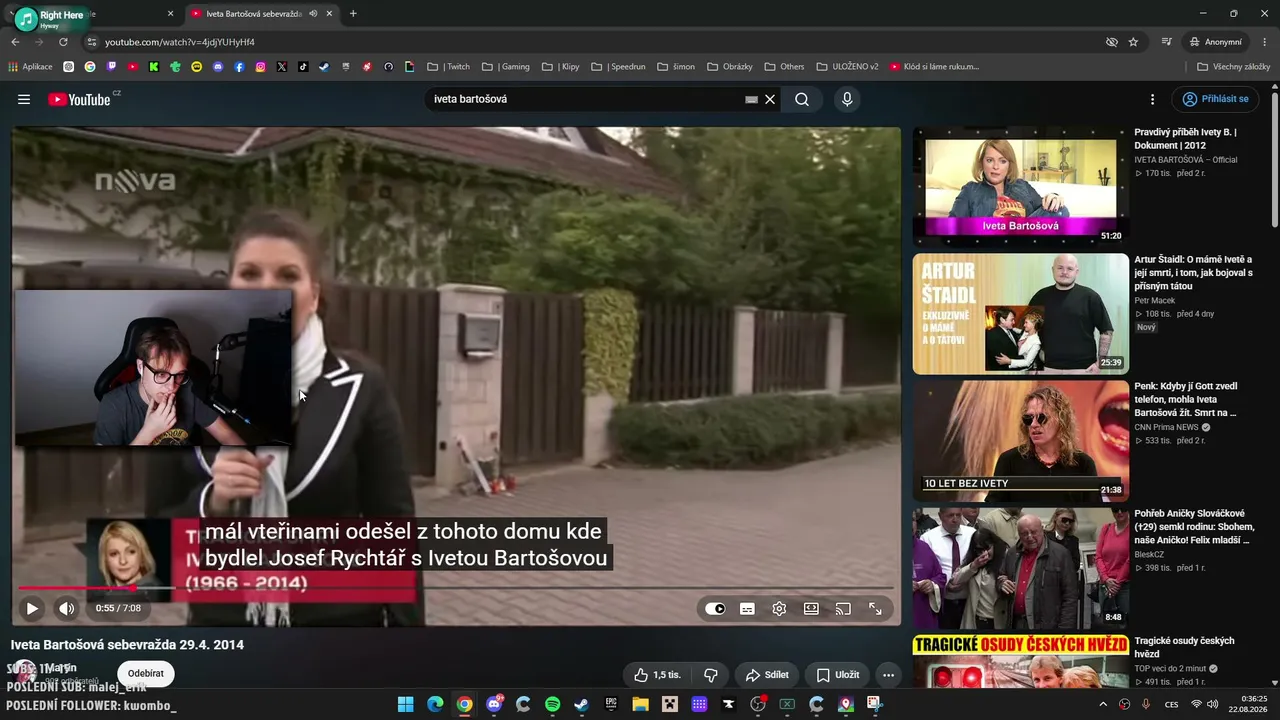Open a new browser tab
Screen dimensions: 1280x720
353,14
